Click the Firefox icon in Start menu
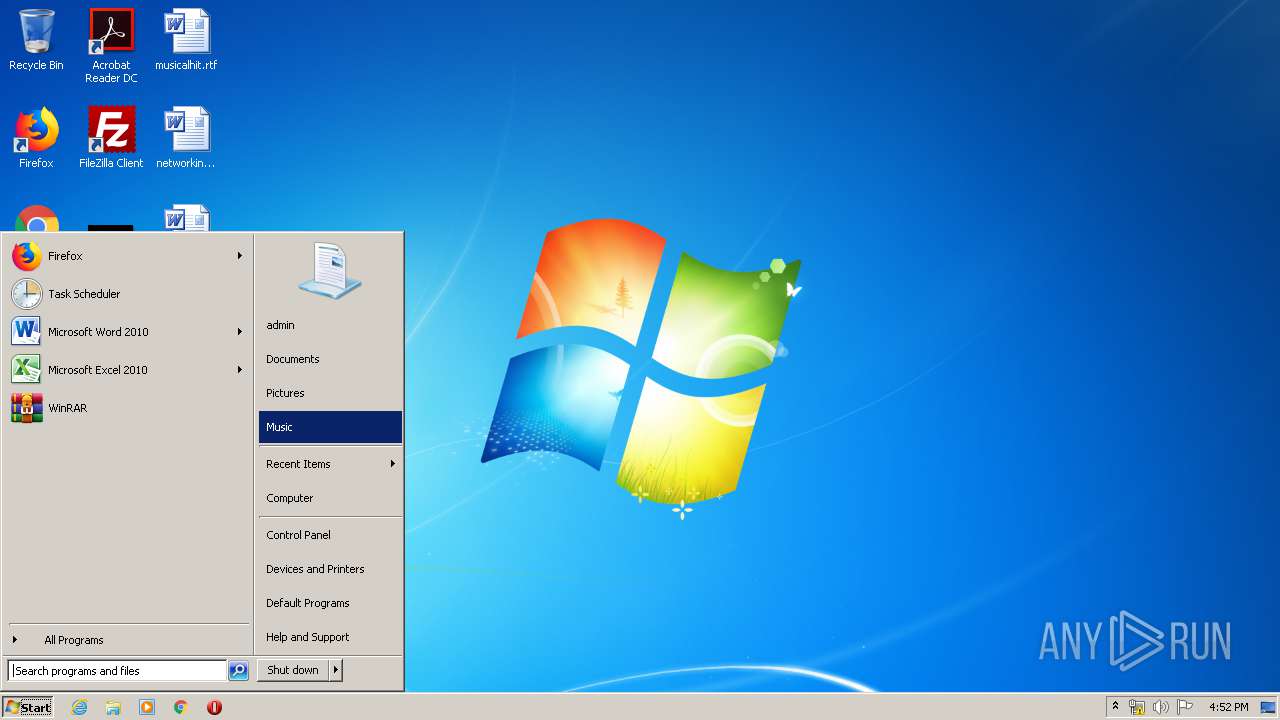Screen dimensions: 1280x720 click(27, 256)
